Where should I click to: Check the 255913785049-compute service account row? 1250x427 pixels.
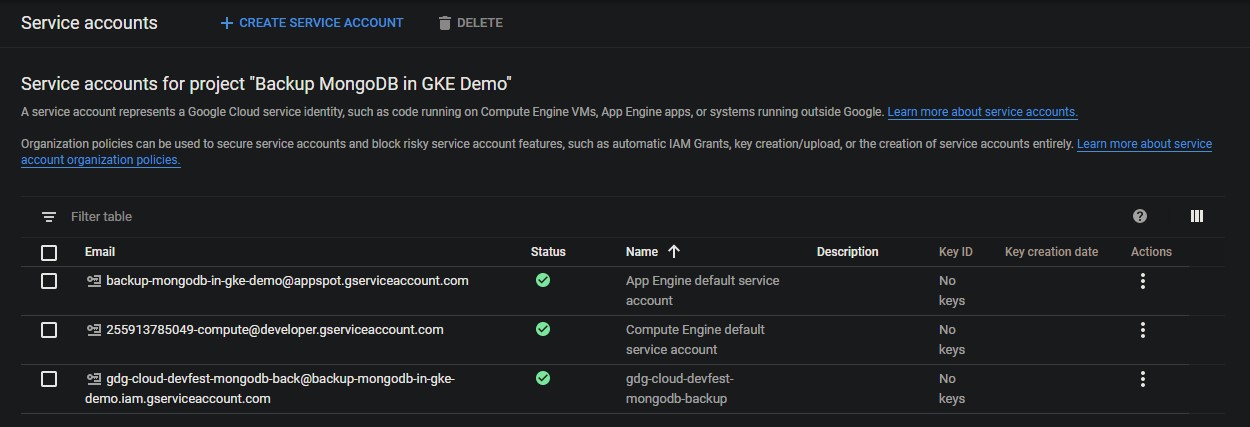[x=49, y=330]
